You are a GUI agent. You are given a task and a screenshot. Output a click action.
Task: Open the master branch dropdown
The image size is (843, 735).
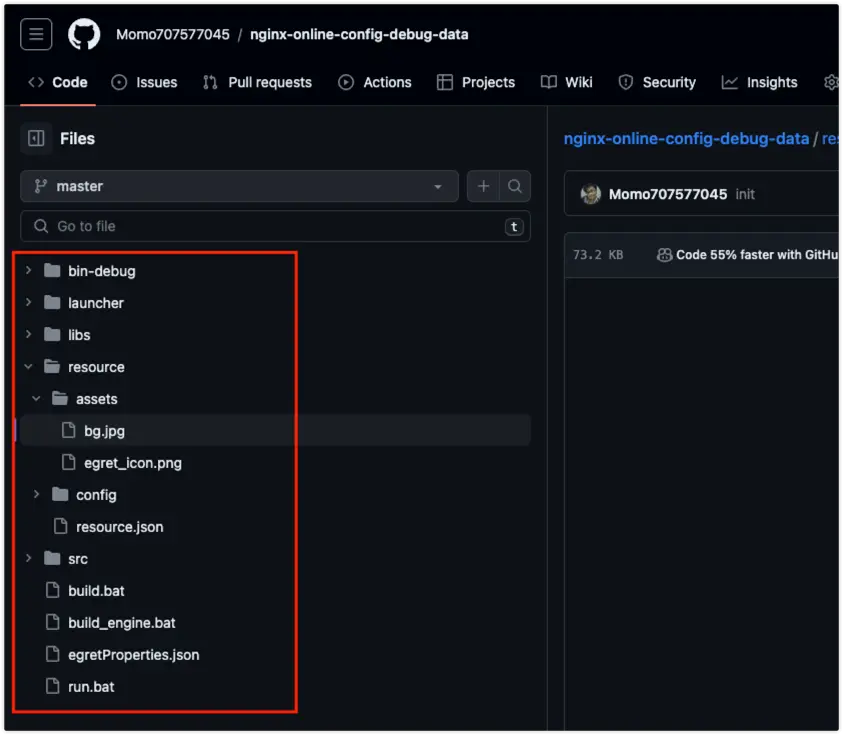239,186
